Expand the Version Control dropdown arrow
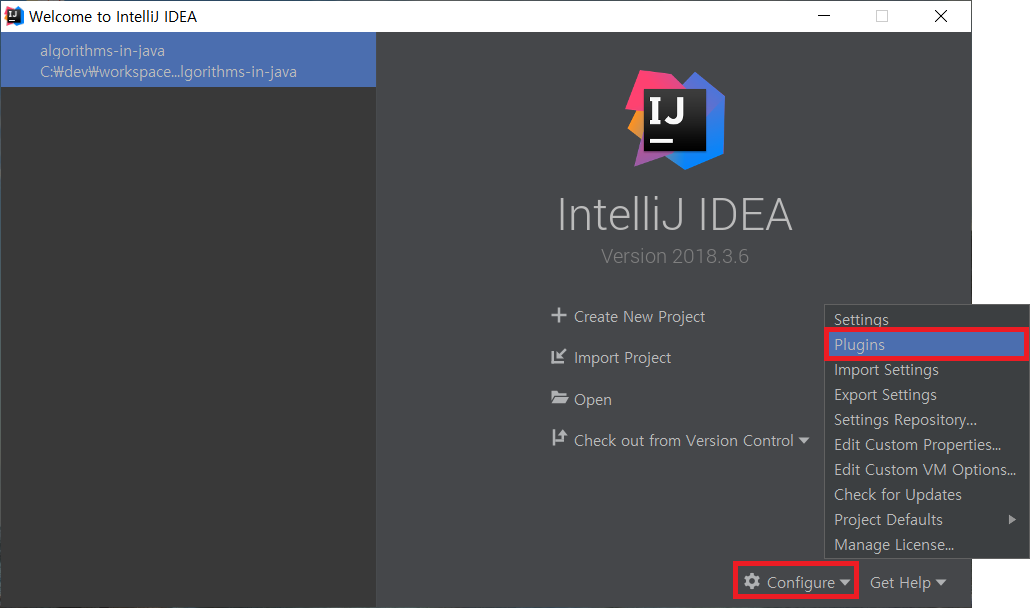This screenshot has height=608, width=1033. pos(804,440)
